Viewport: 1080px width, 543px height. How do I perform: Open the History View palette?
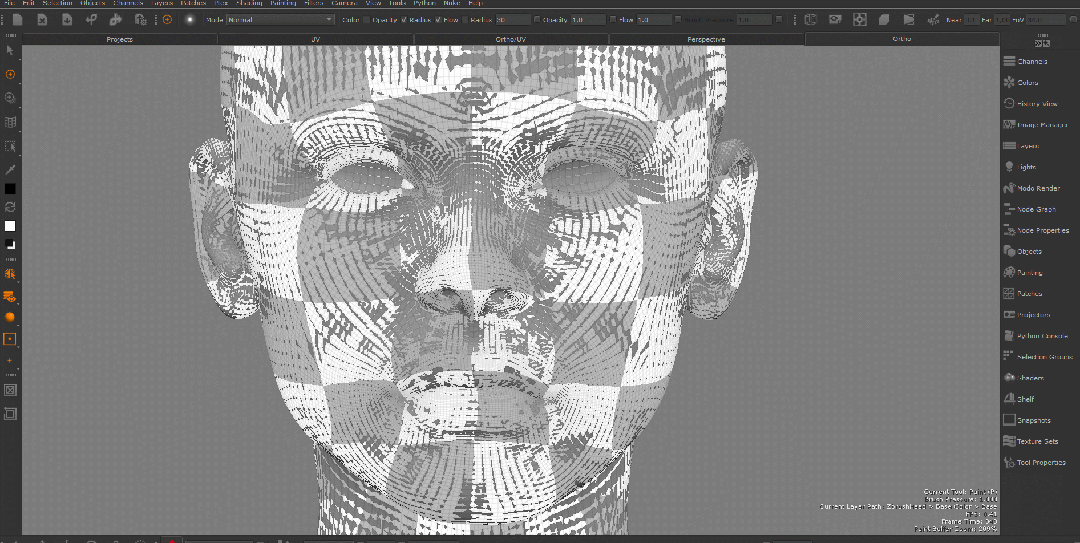click(x=1030, y=104)
